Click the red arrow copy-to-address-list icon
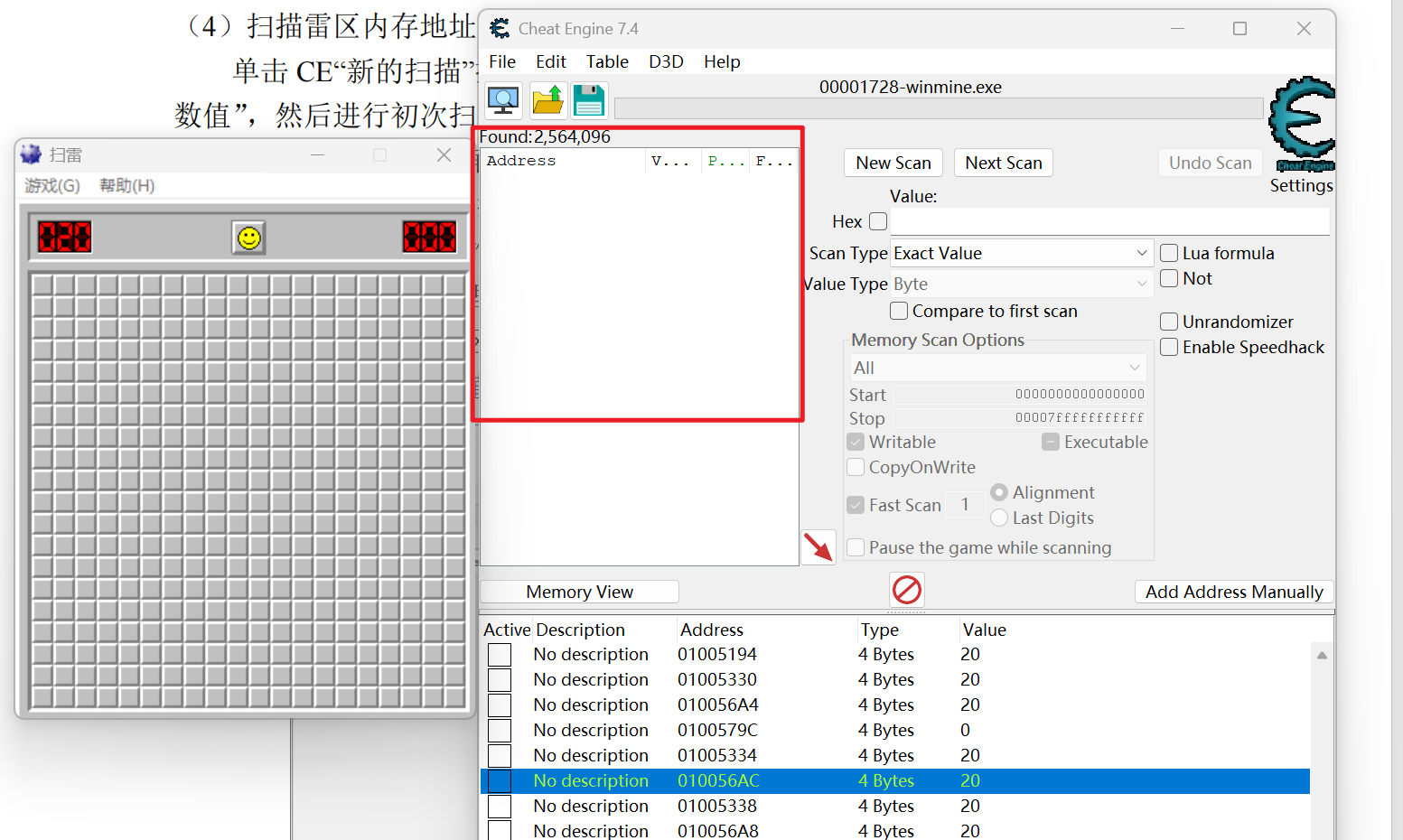Viewport: 1403px width, 840px height. click(818, 547)
